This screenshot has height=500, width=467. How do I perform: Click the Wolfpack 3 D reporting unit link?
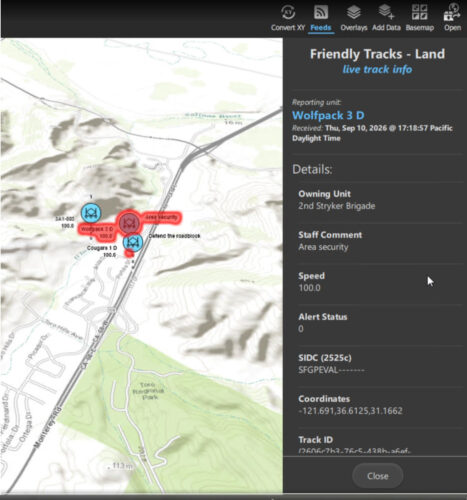pos(328,115)
